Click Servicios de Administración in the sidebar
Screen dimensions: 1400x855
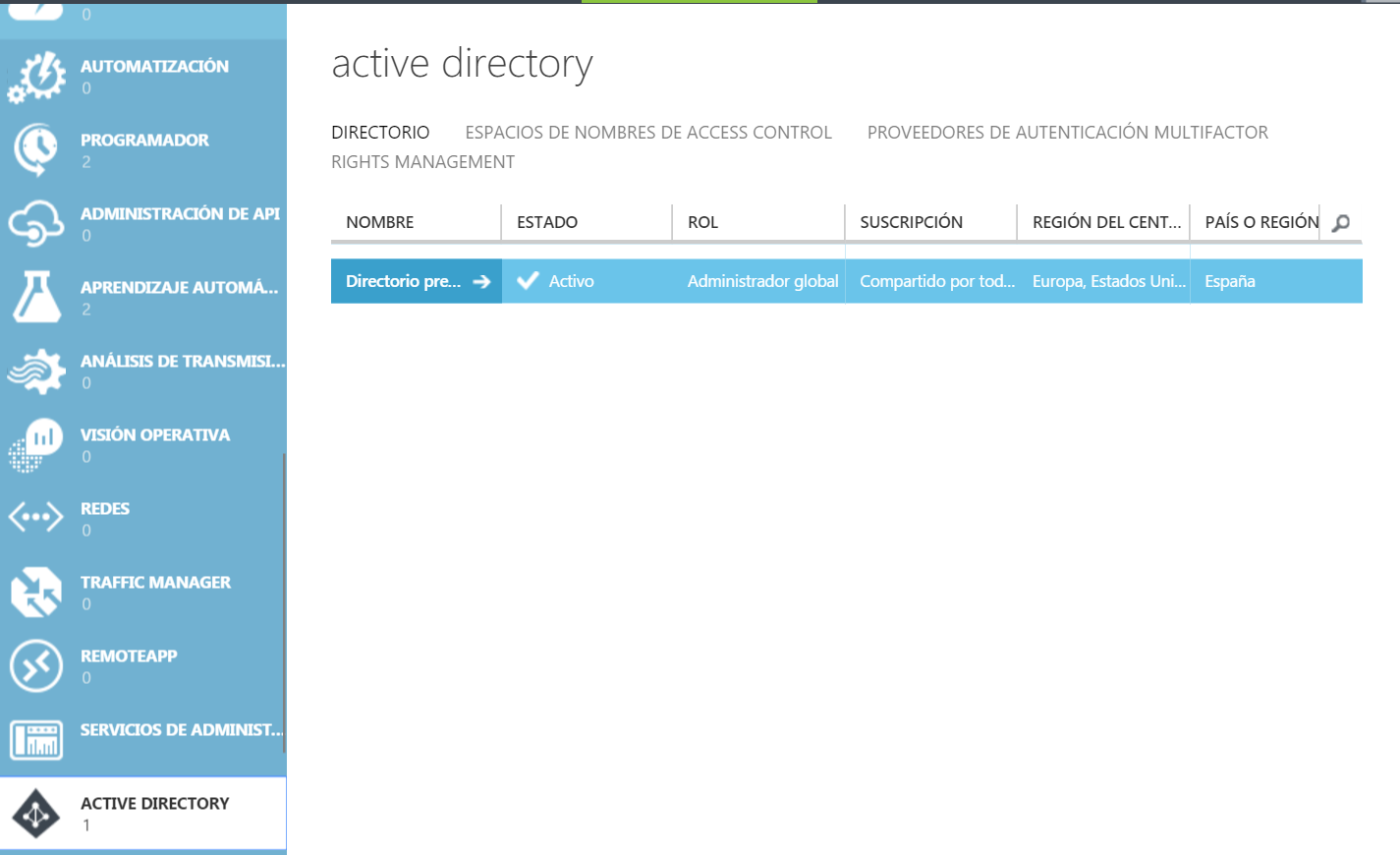(36, 739)
